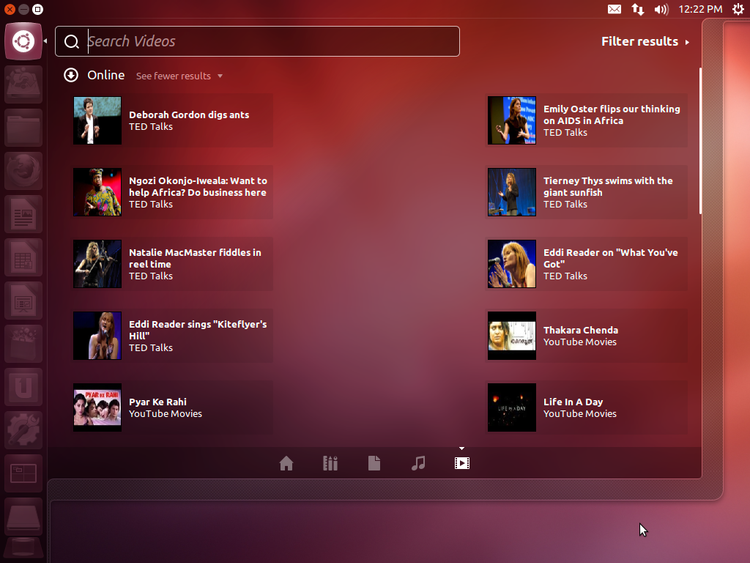Click the 12:22 PM clock menu
Screen dimensions: 750x563
[x=700, y=9]
